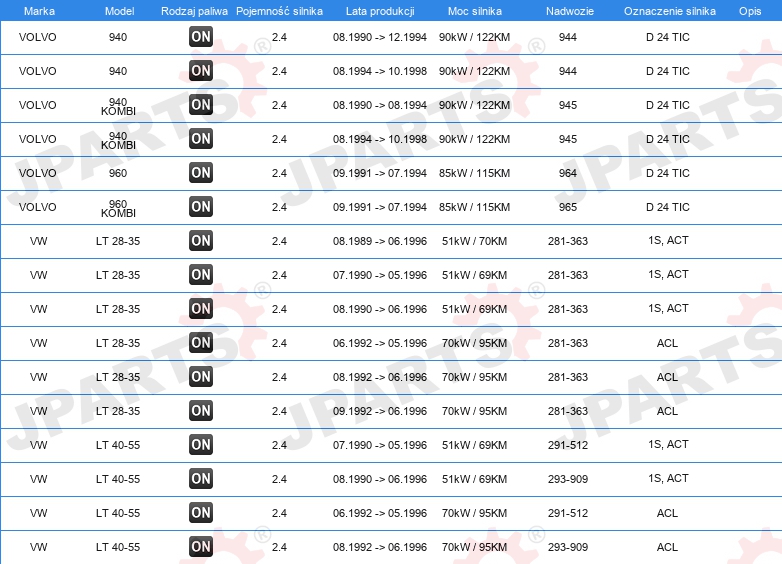The image size is (782, 564).
Task: Click ON icon in LT 40-55 row dated 08.1990 -> 06.1996
Action: click(201, 478)
